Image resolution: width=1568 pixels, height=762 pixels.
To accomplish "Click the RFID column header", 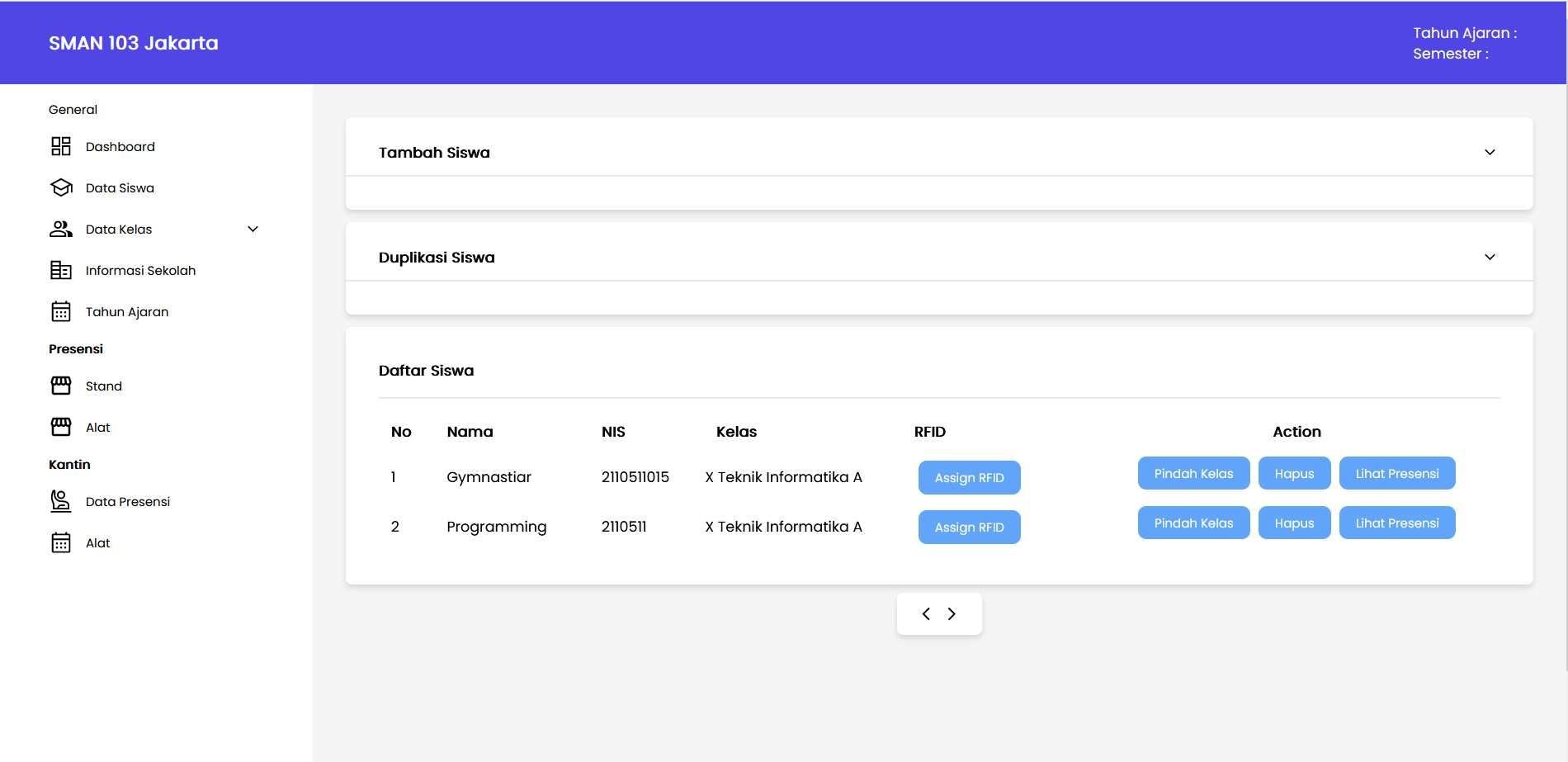I will (x=930, y=432).
